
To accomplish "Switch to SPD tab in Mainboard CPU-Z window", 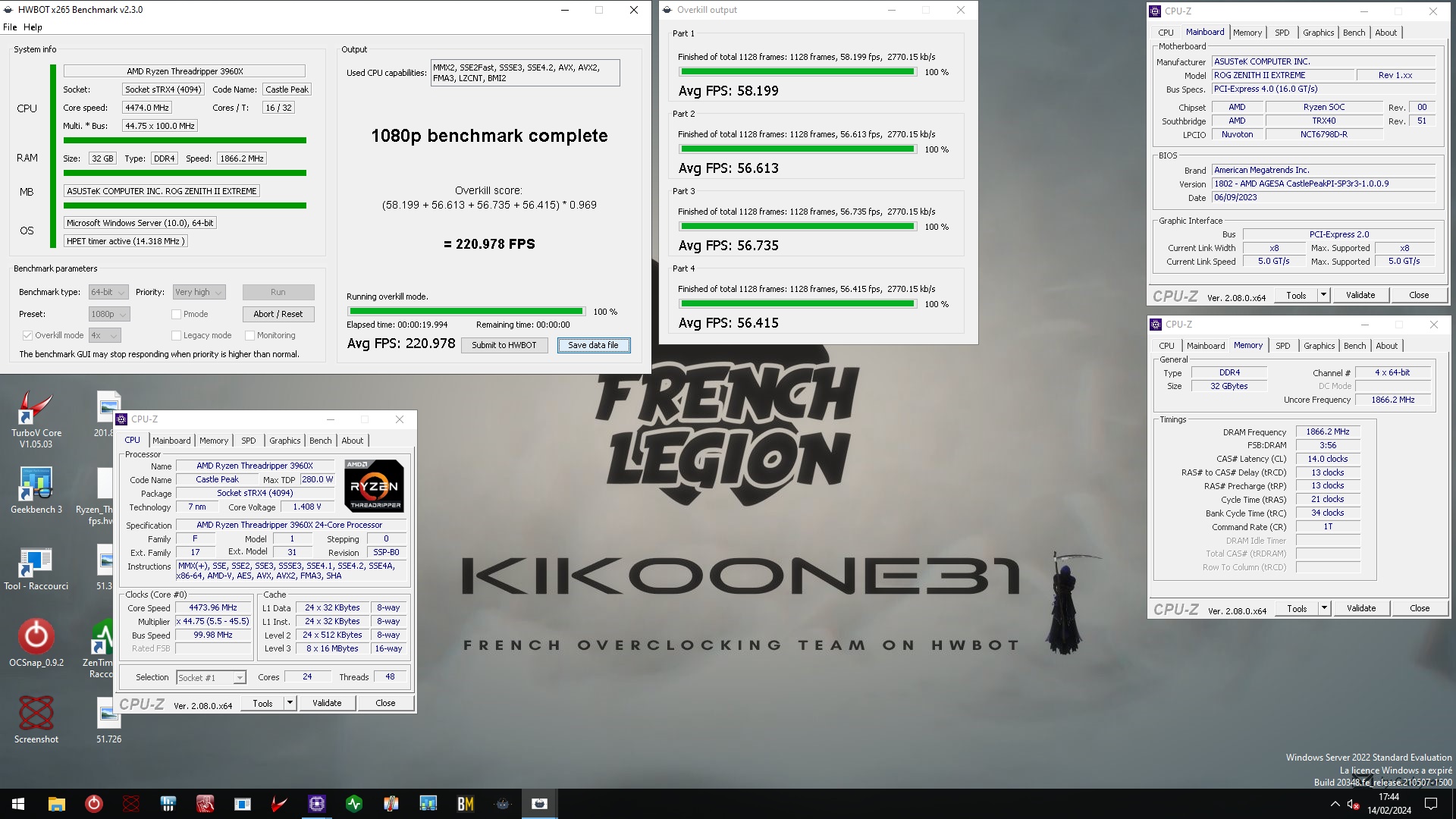I will pos(1282,33).
